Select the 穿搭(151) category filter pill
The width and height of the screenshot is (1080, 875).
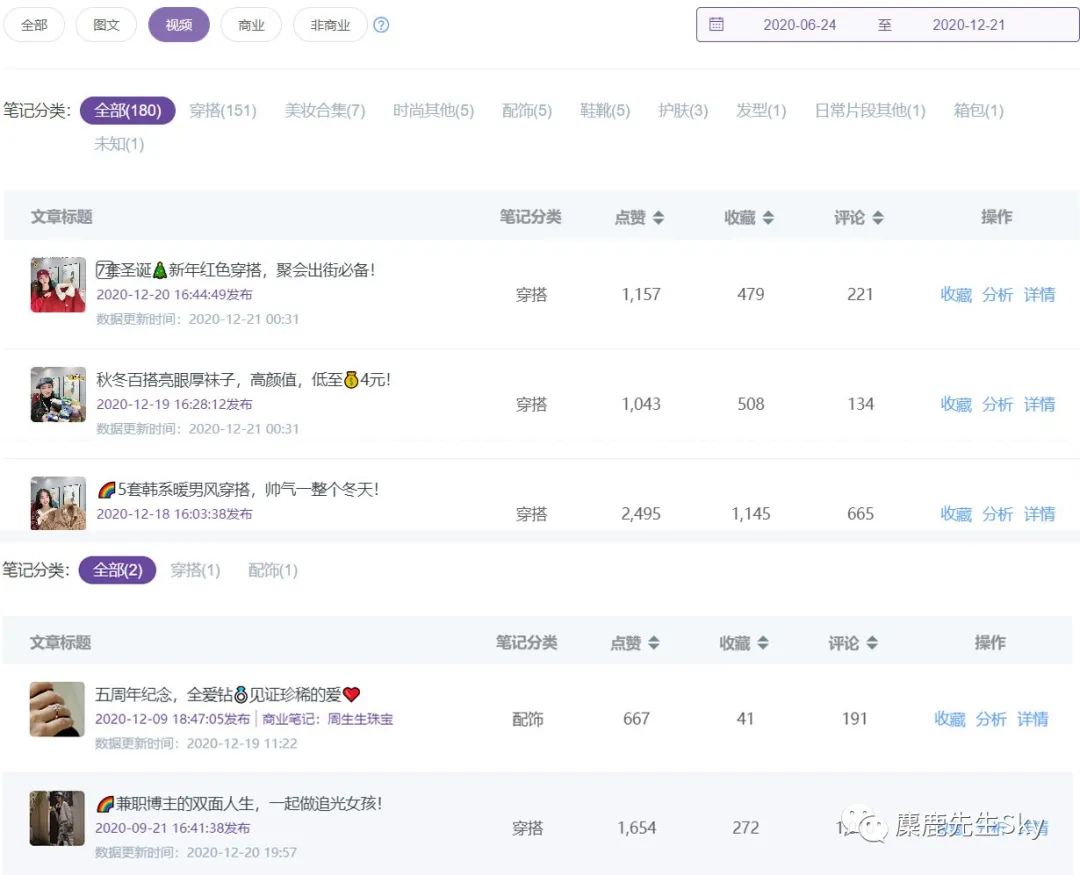point(222,111)
